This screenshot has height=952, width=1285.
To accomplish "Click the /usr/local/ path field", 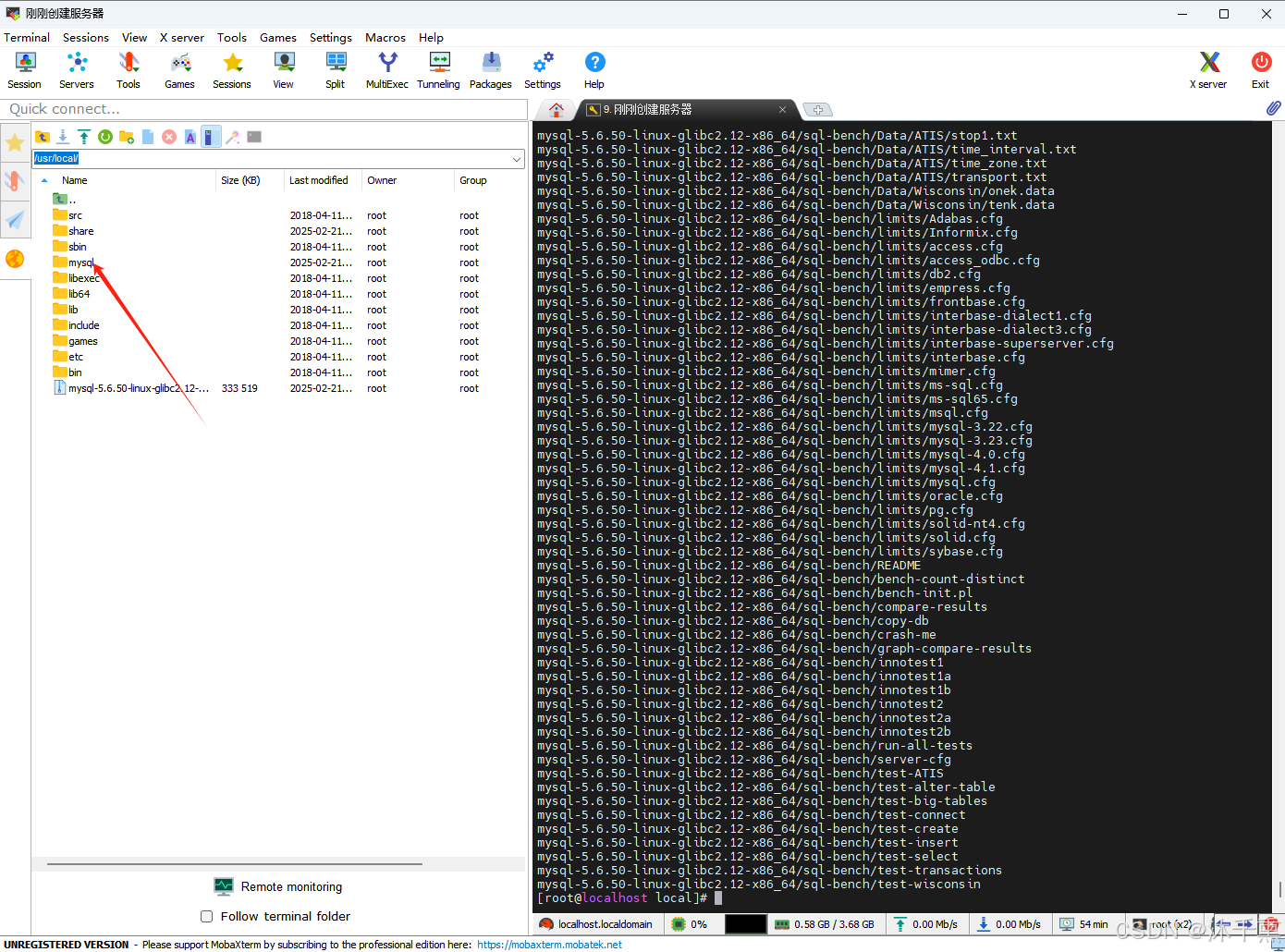I will pyautogui.click(x=270, y=159).
